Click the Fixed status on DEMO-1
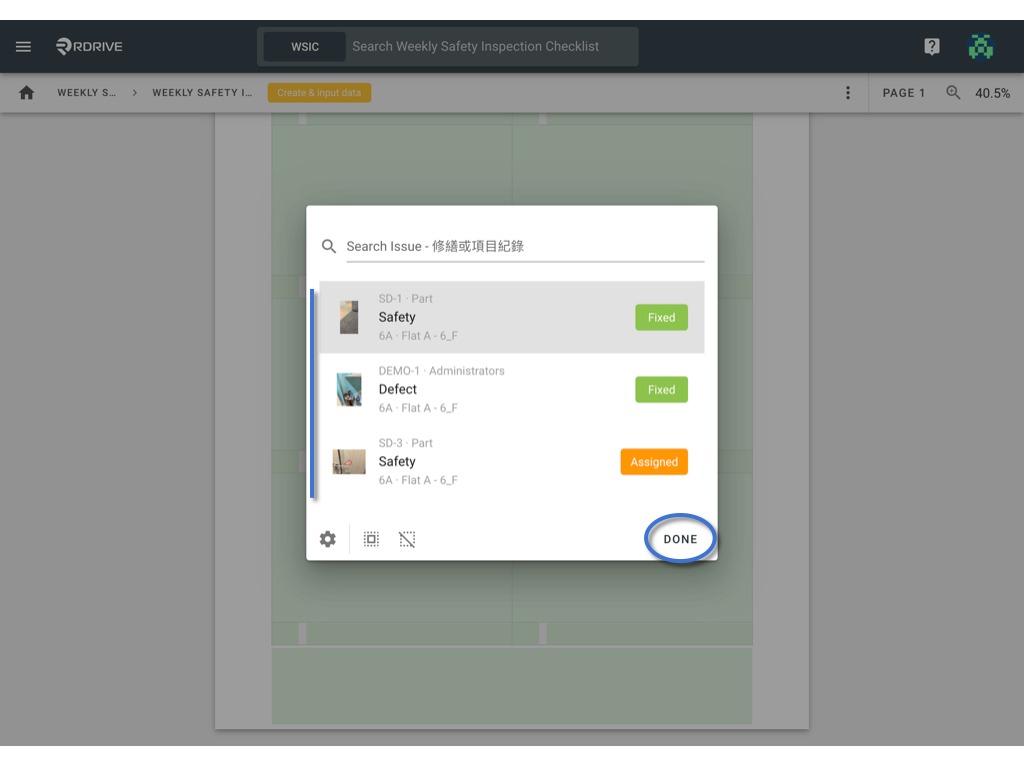 661,389
